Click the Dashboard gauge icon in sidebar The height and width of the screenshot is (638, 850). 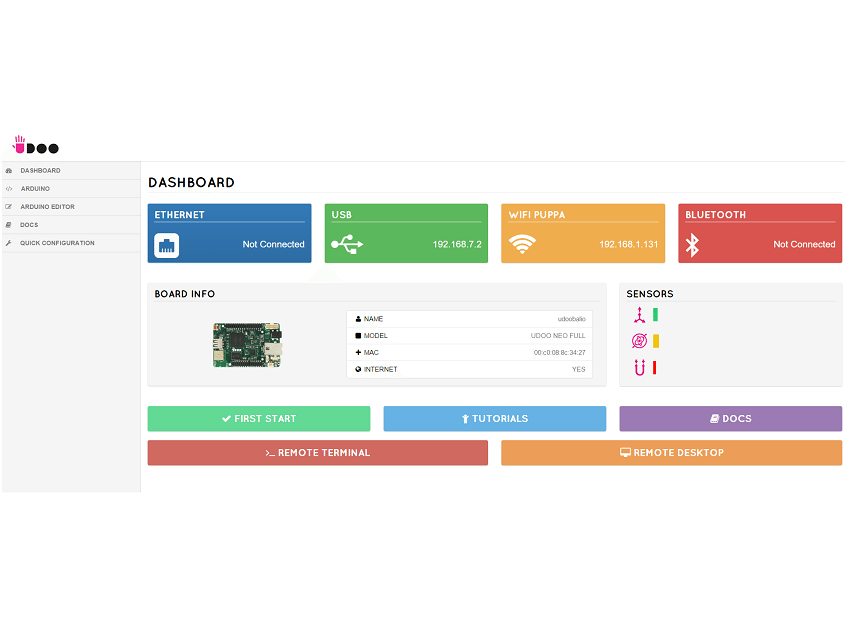pos(9,171)
